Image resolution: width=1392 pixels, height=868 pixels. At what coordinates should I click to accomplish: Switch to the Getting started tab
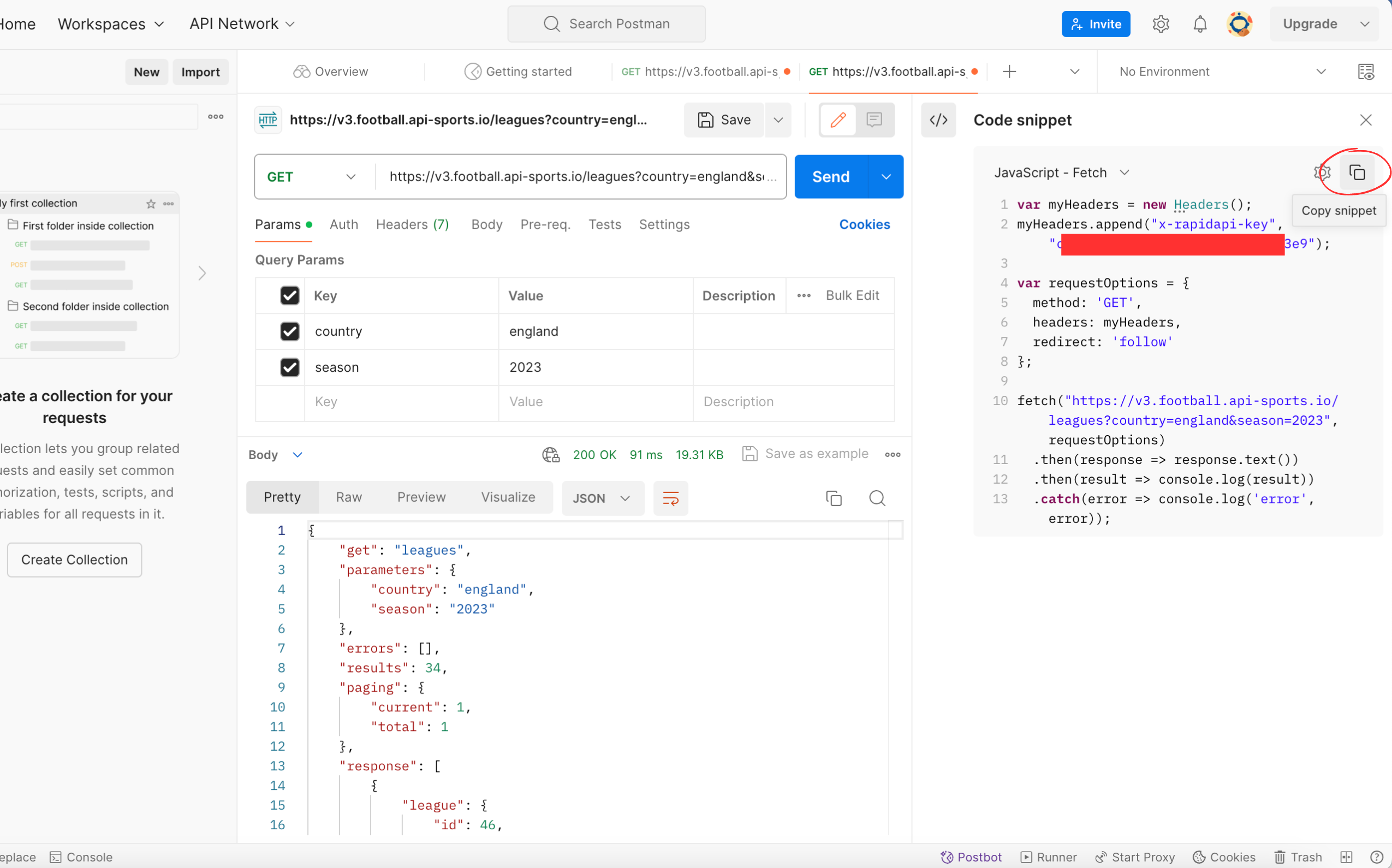(x=517, y=72)
